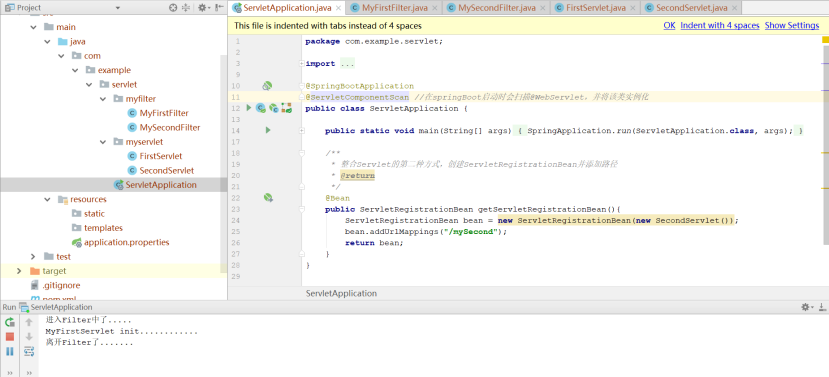The image size is (829, 377).
Task: Collapse the resources folder
Action: (48, 199)
